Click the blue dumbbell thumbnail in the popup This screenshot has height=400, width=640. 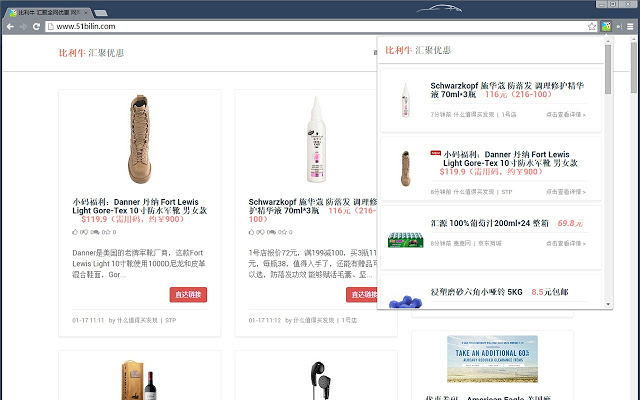click(405, 302)
